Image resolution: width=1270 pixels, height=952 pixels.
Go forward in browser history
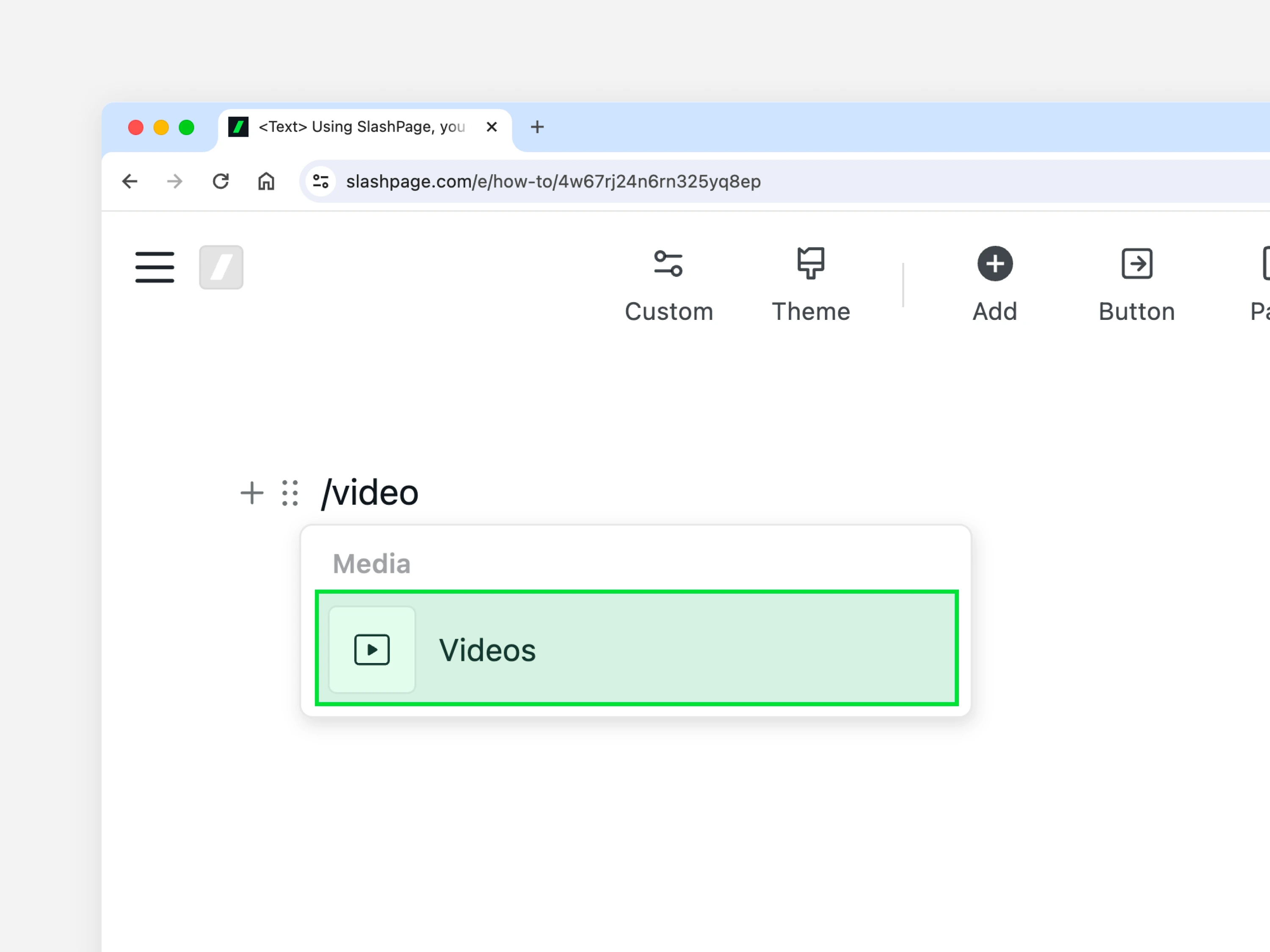click(174, 182)
